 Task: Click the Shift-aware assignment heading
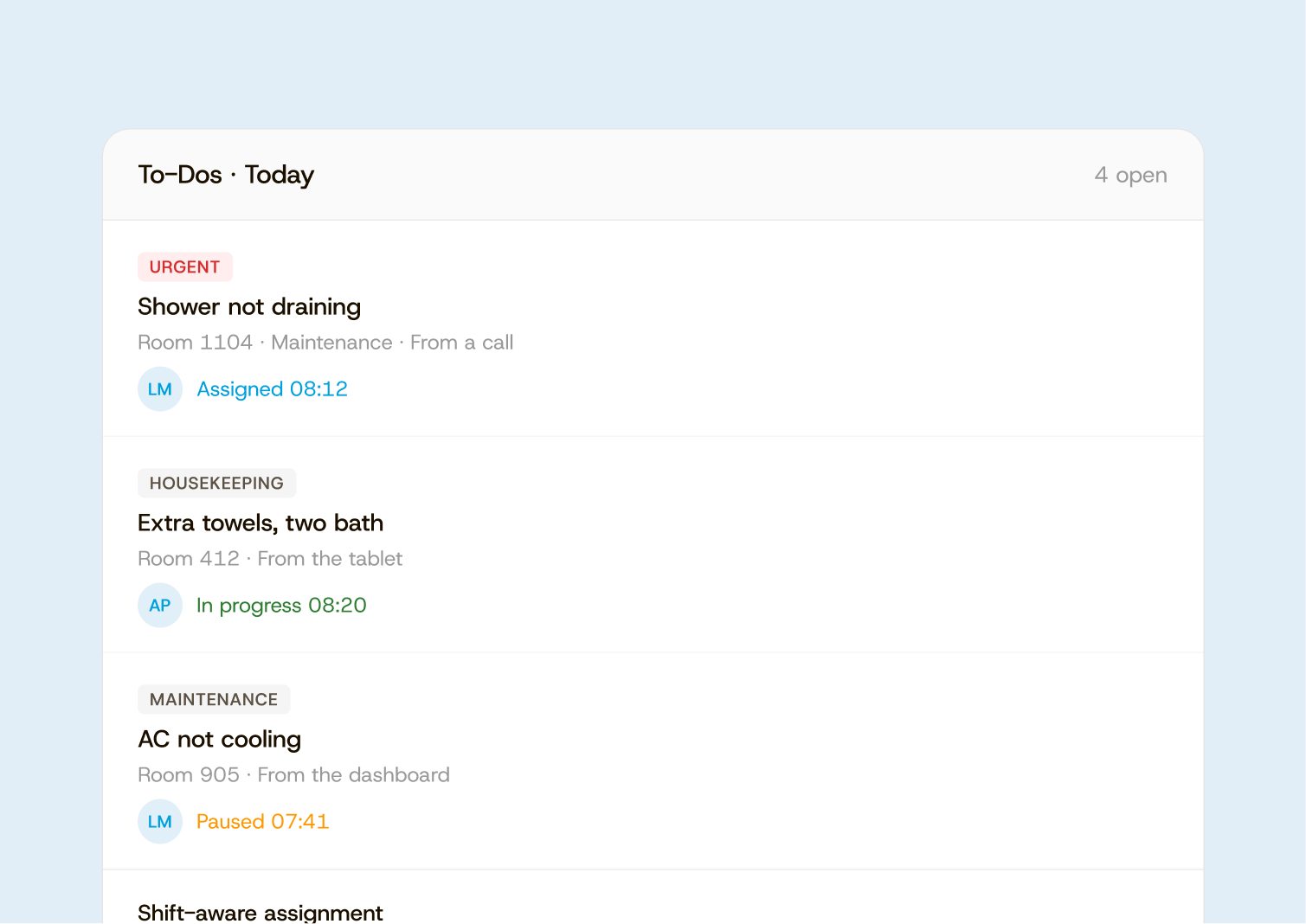point(261,912)
